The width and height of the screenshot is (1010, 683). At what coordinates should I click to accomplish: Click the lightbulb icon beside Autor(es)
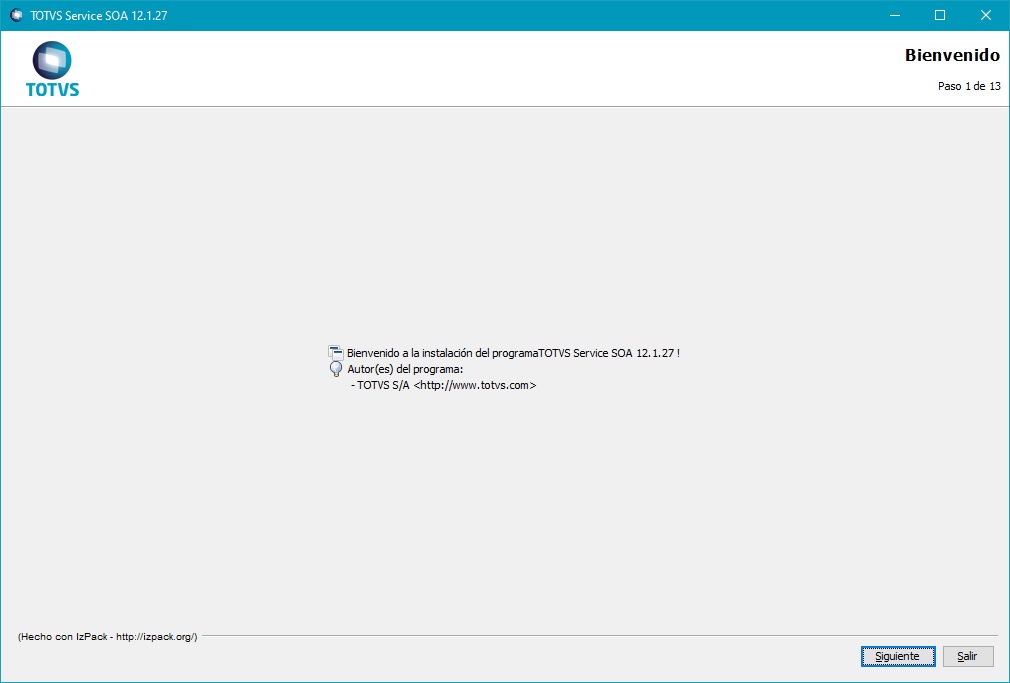coord(336,369)
